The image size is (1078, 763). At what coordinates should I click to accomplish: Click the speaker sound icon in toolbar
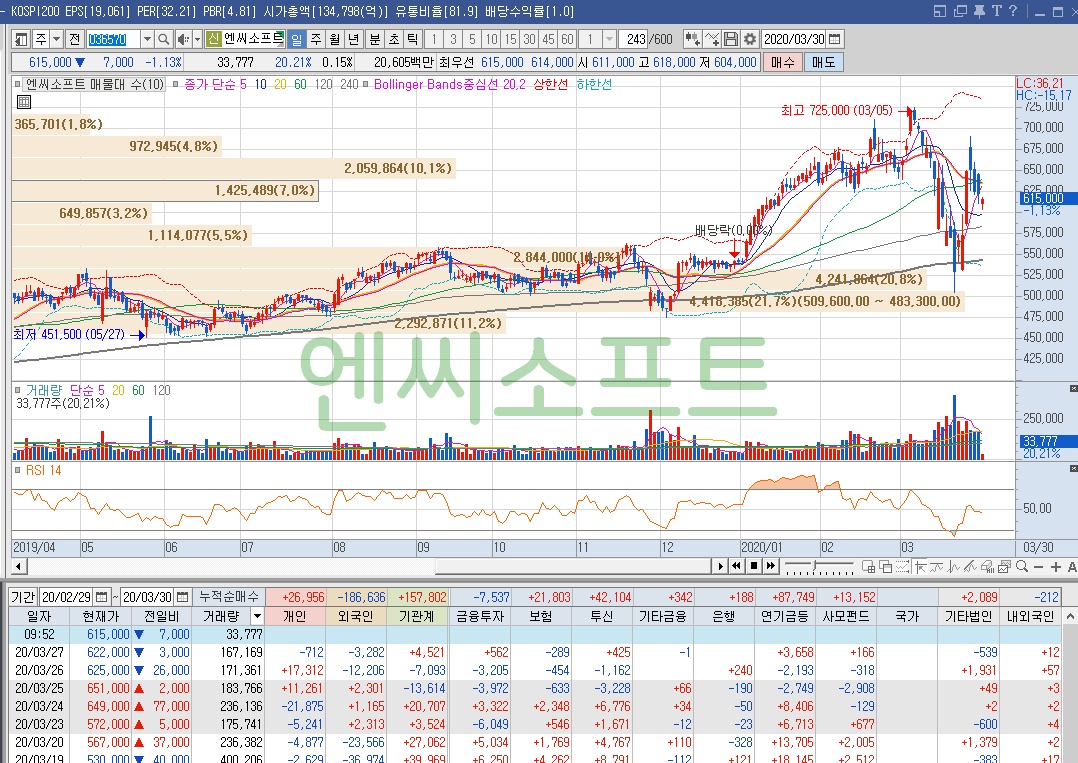click(183, 39)
